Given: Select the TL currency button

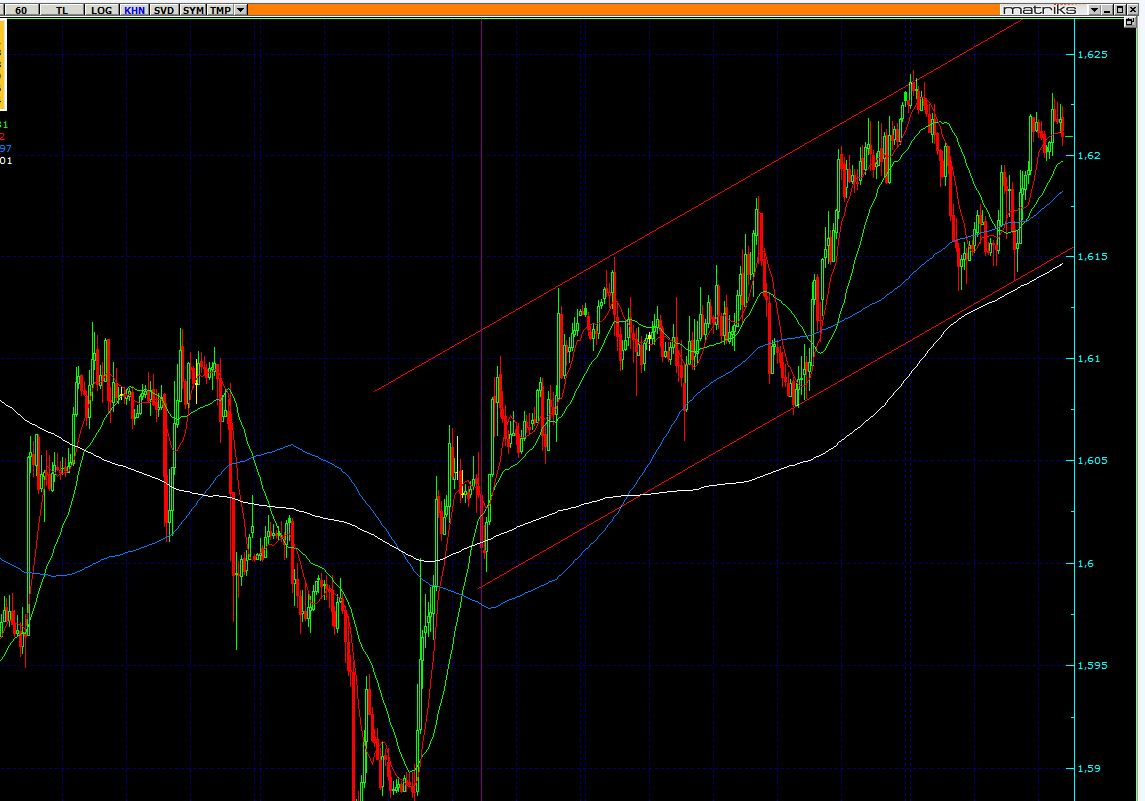Looking at the screenshot, I should point(63,9).
